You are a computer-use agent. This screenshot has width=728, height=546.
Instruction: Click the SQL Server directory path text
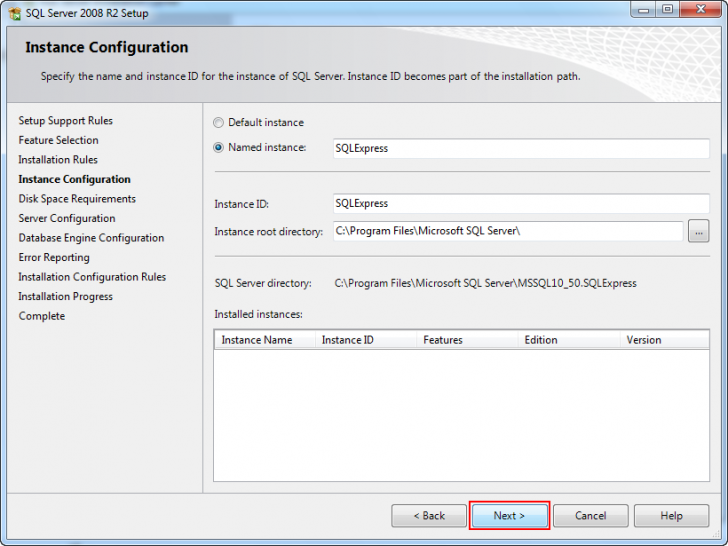[485, 283]
